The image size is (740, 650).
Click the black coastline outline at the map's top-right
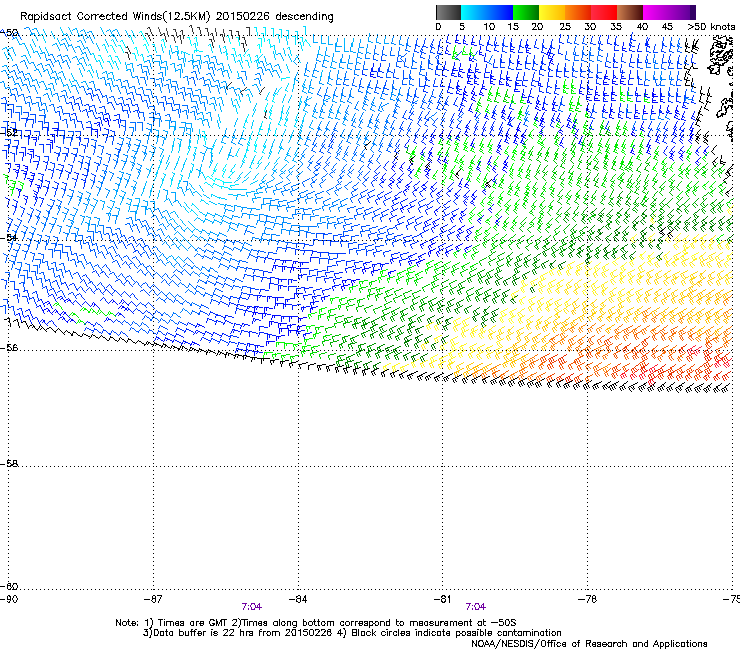click(720, 57)
